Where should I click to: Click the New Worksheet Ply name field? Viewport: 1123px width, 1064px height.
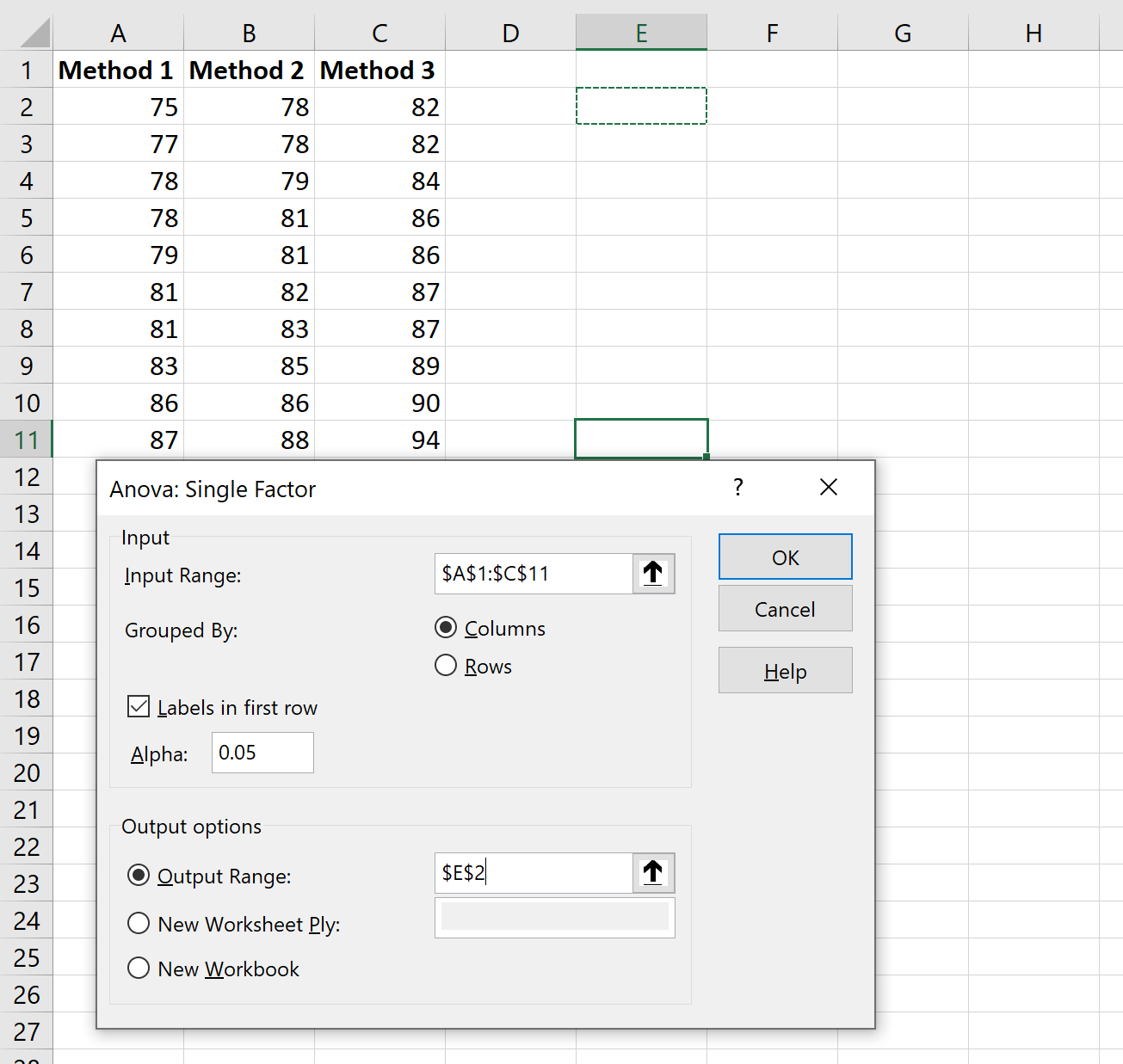(x=555, y=917)
